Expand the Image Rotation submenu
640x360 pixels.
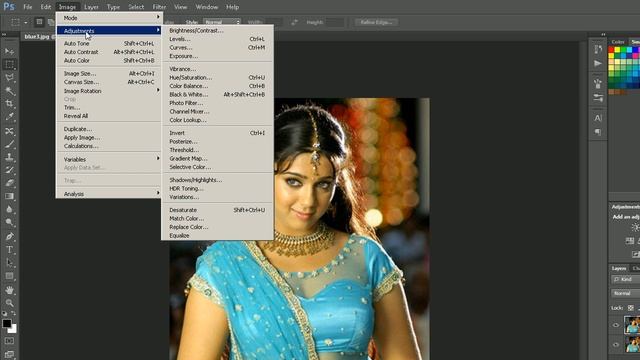[x=108, y=91]
